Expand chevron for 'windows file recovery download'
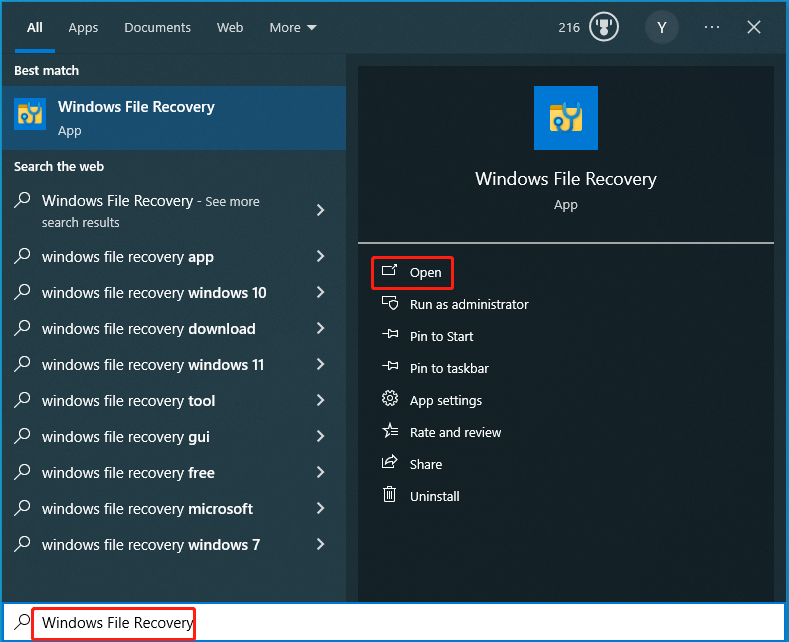Image resolution: width=789 pixels, height=642 pixels. coord(321,329)
